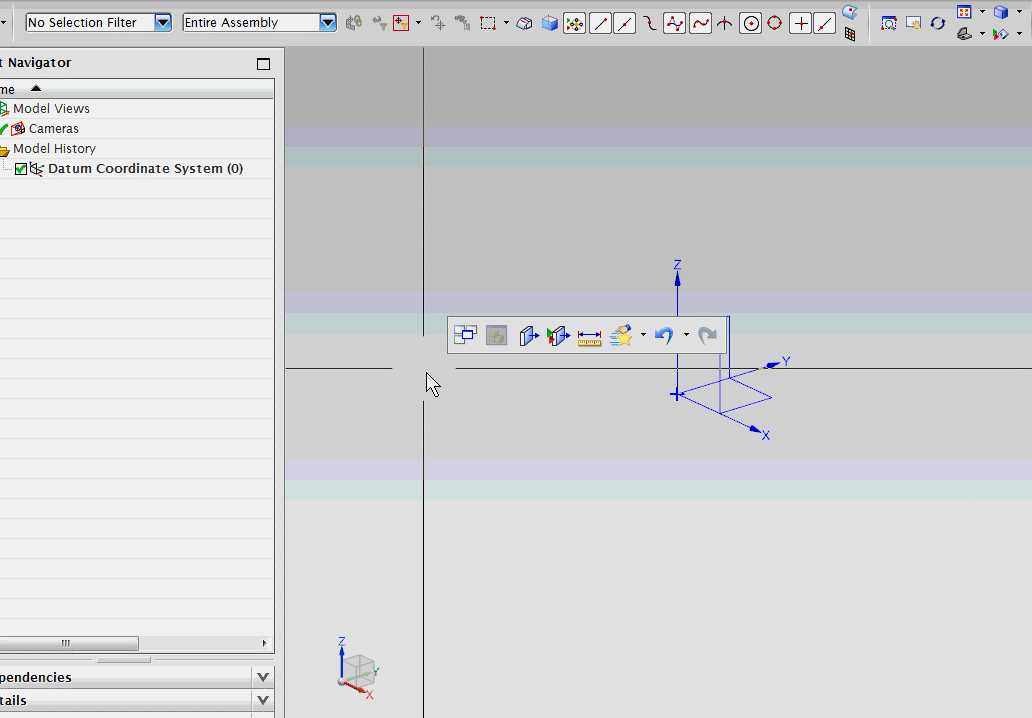Click the blue solid cube toolbar icon
The image size is (1032, 718).
point(550,24)
